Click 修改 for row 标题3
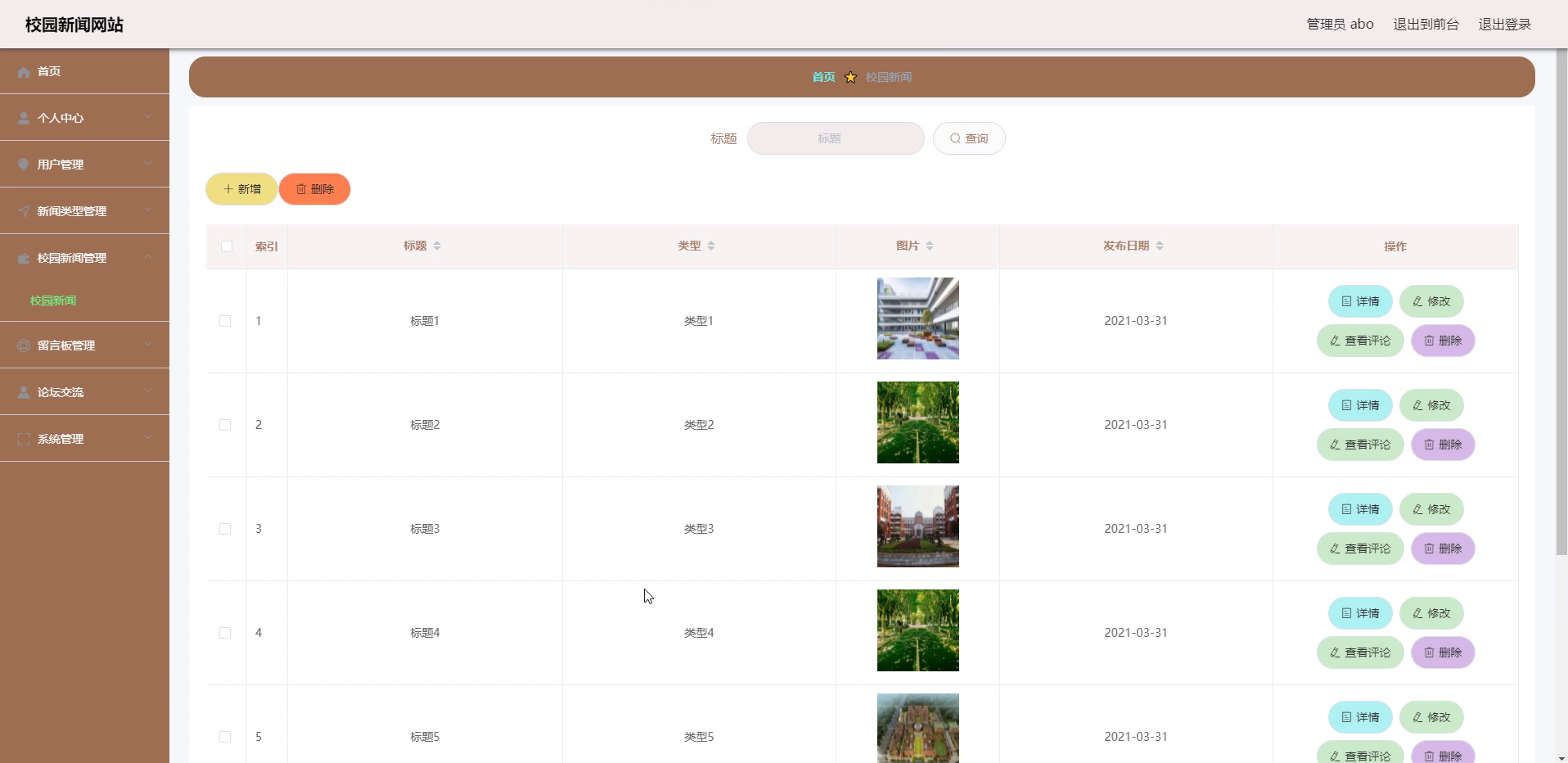1568x763 pixels. pyautogui.click(x=1431, y=509)
